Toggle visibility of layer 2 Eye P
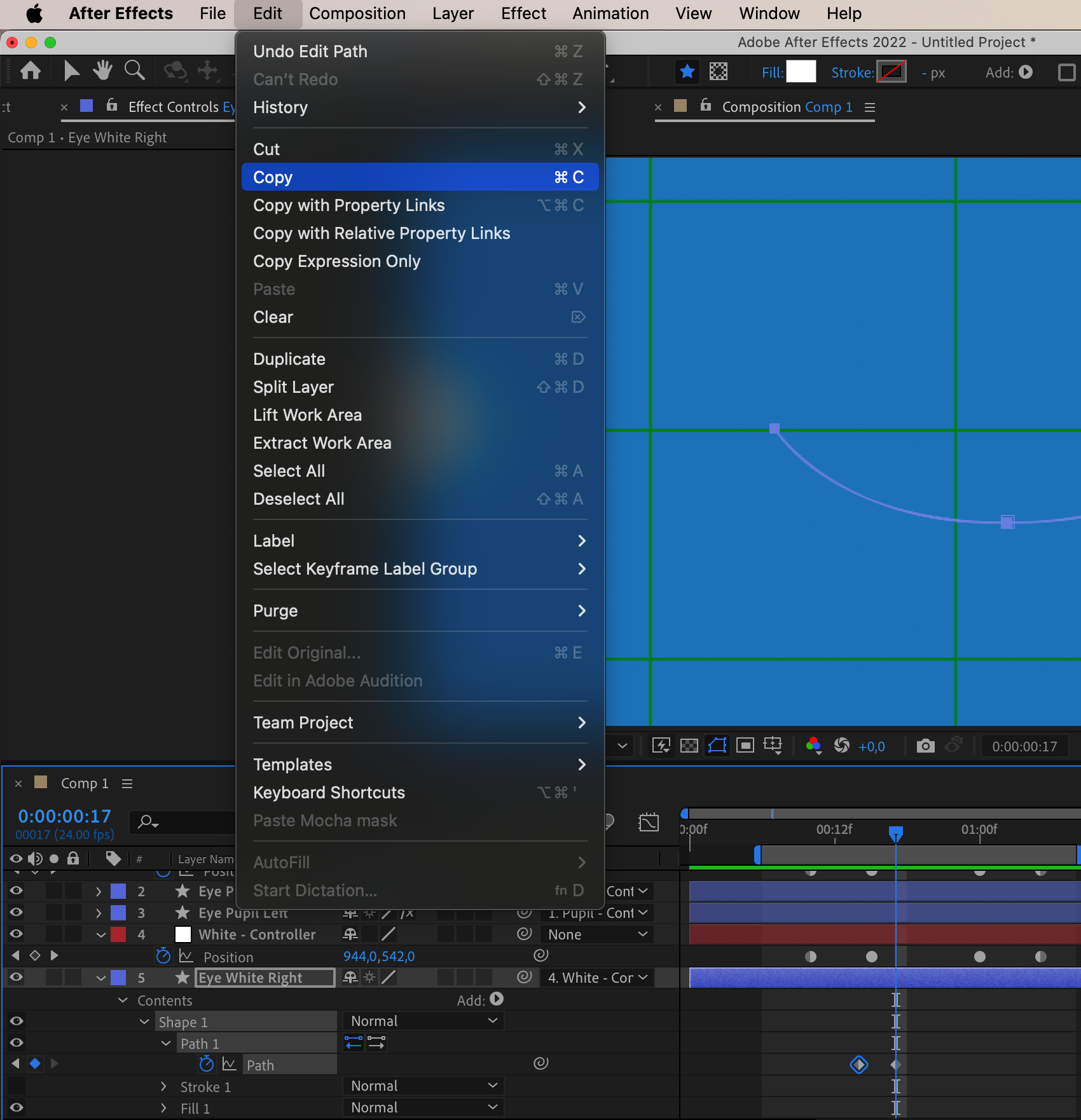Viewport: 1081px width, 1120px height. 17,891
